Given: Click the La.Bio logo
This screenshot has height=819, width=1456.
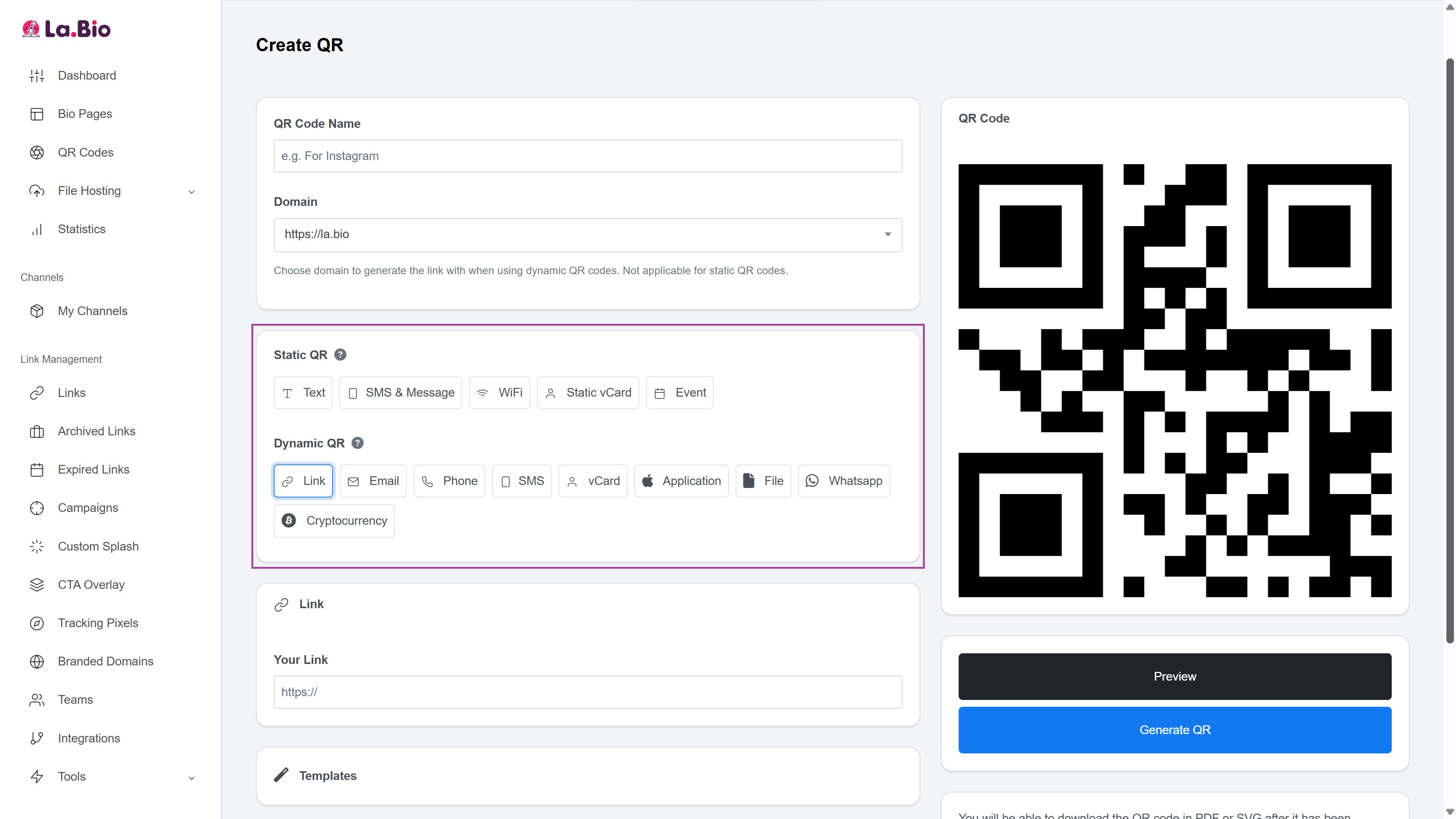Looking at the screenshot, I should click(67, 29).
